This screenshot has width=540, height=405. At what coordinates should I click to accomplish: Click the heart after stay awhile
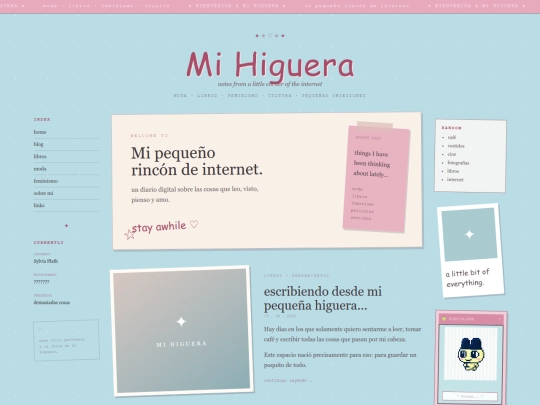click(194, 225)
